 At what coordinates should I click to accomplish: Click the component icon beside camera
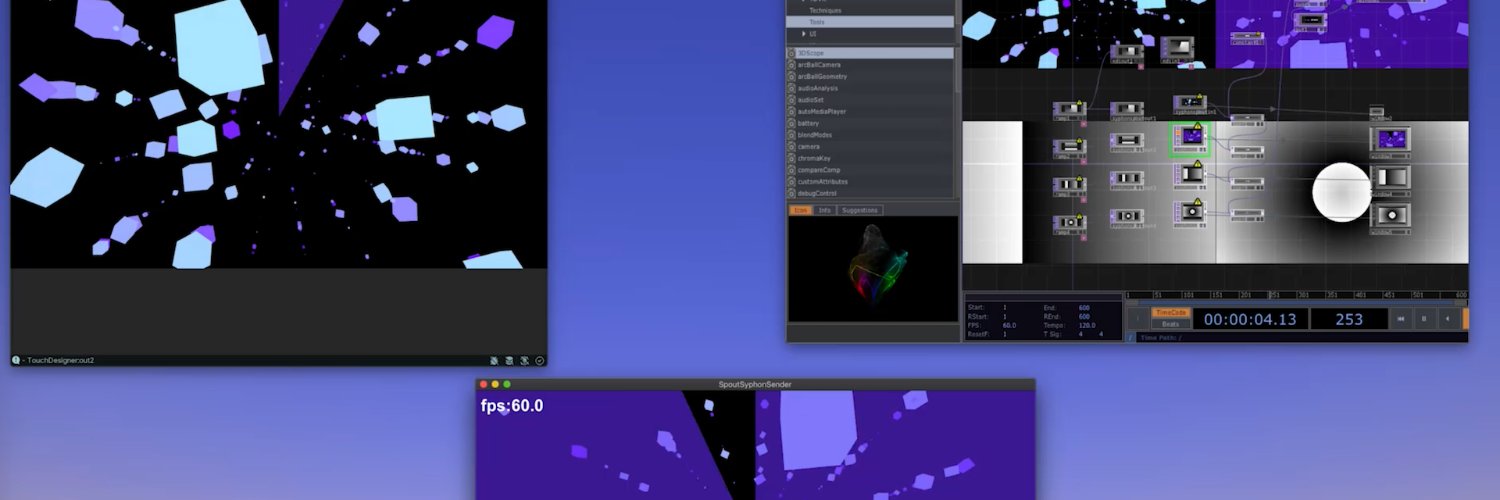pos(792,146)
